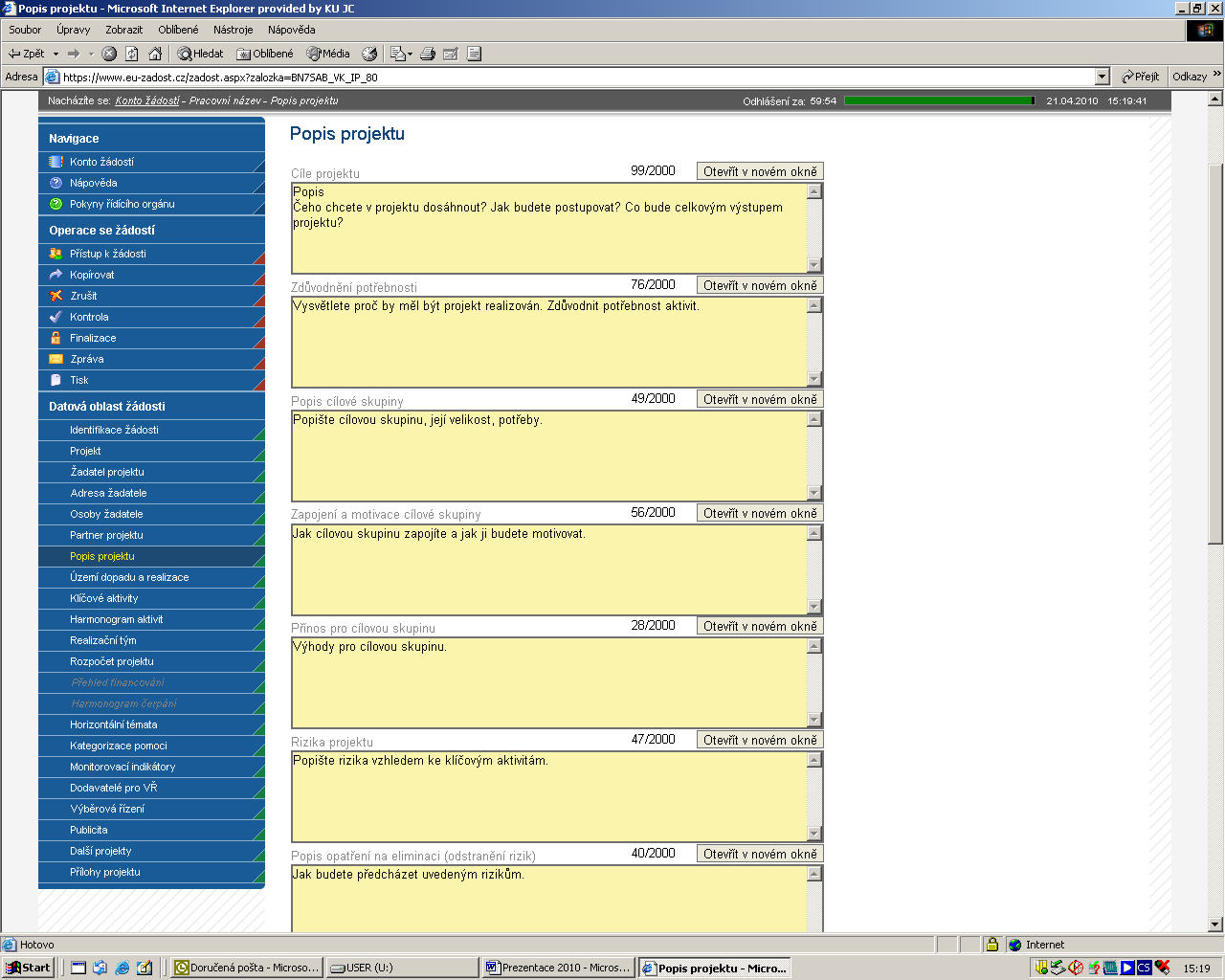Expand the address bar dropdown
The height and width of the screenshot is (980, 1225).
pyautogui.click(x=1102, y=77)
